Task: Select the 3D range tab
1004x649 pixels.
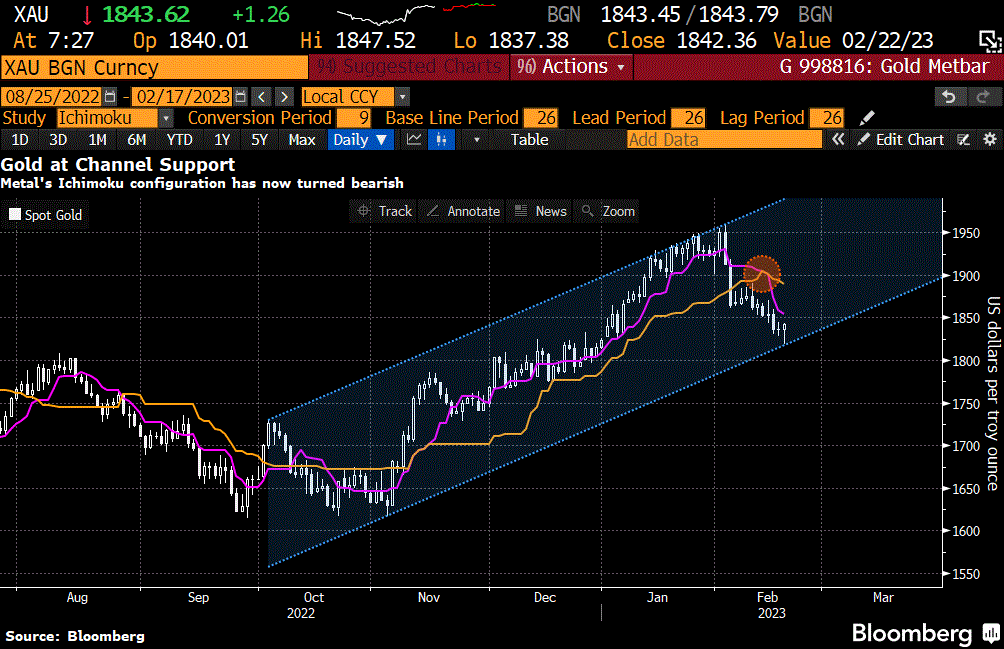Action: coord(58,140)
